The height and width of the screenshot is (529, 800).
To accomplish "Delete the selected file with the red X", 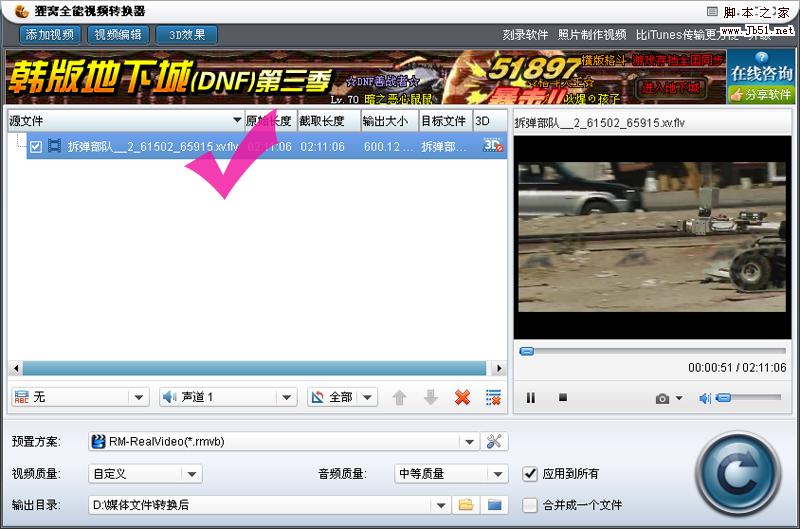I will [462, 397].
